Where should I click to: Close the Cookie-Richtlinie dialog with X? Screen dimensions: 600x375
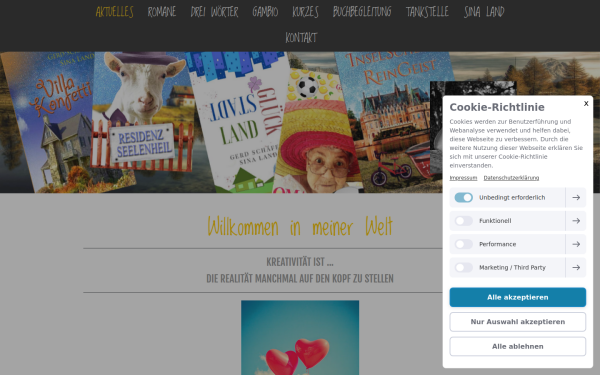click(586, 103)
